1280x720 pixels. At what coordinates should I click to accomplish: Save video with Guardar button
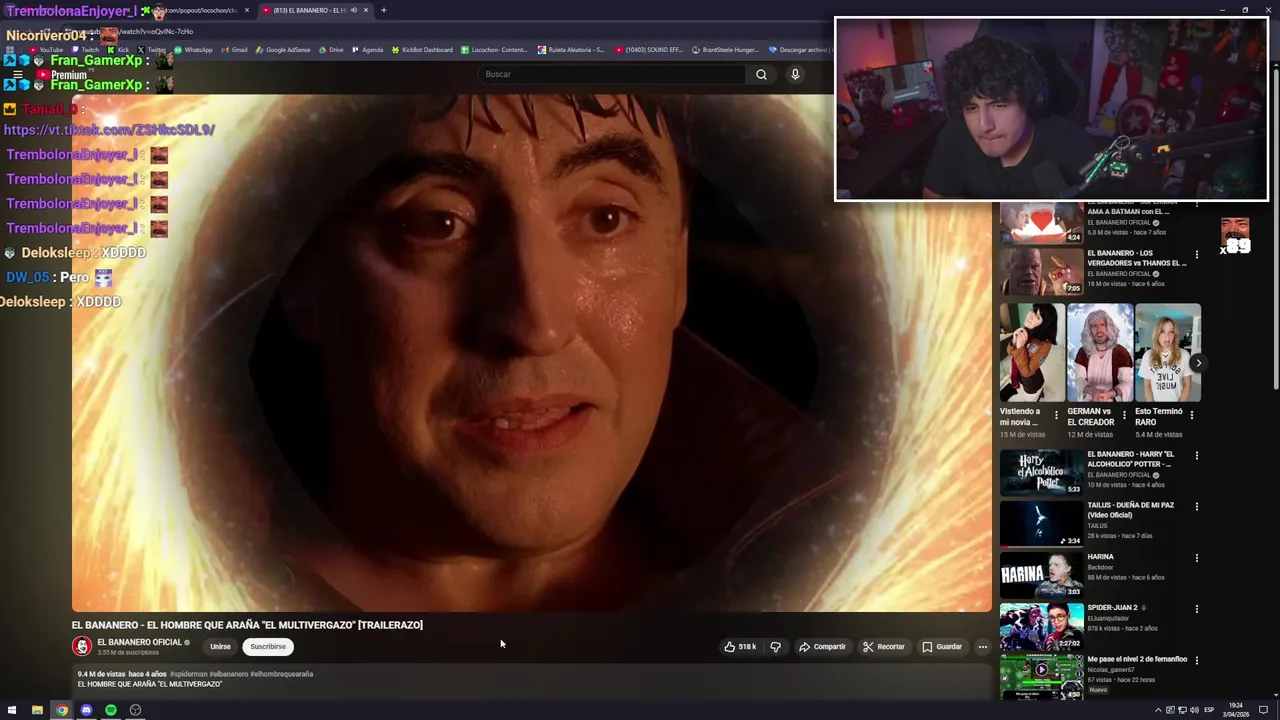[x=942, y=647]
